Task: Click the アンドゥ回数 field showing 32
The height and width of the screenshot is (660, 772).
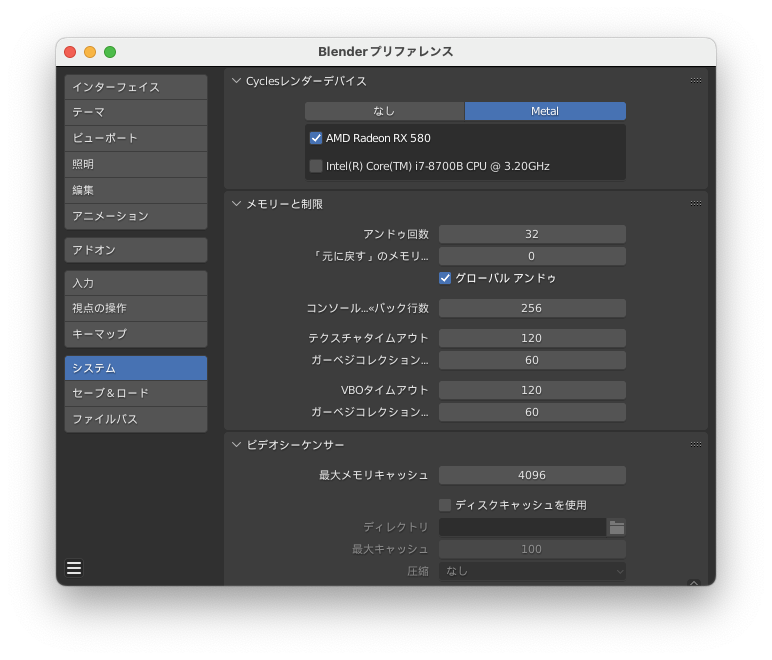Action: pos(532,234)
